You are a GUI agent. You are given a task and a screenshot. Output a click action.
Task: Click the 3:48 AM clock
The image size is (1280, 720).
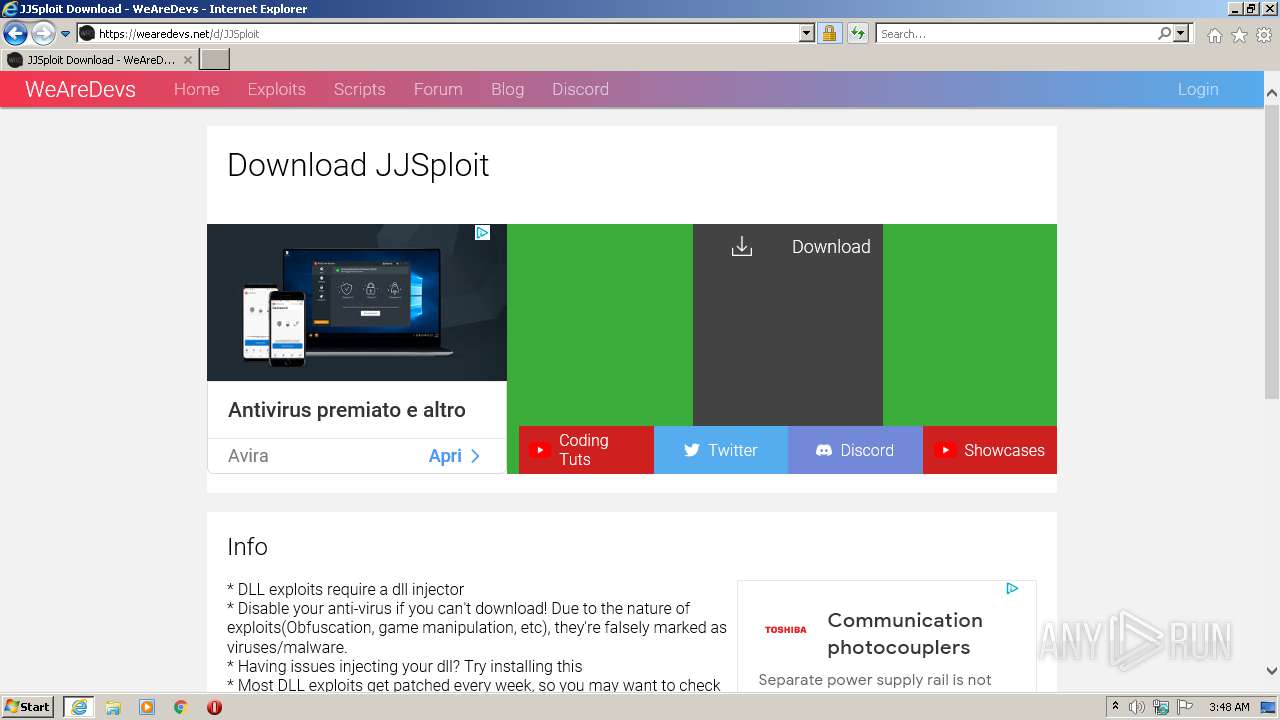[1229, 707]
